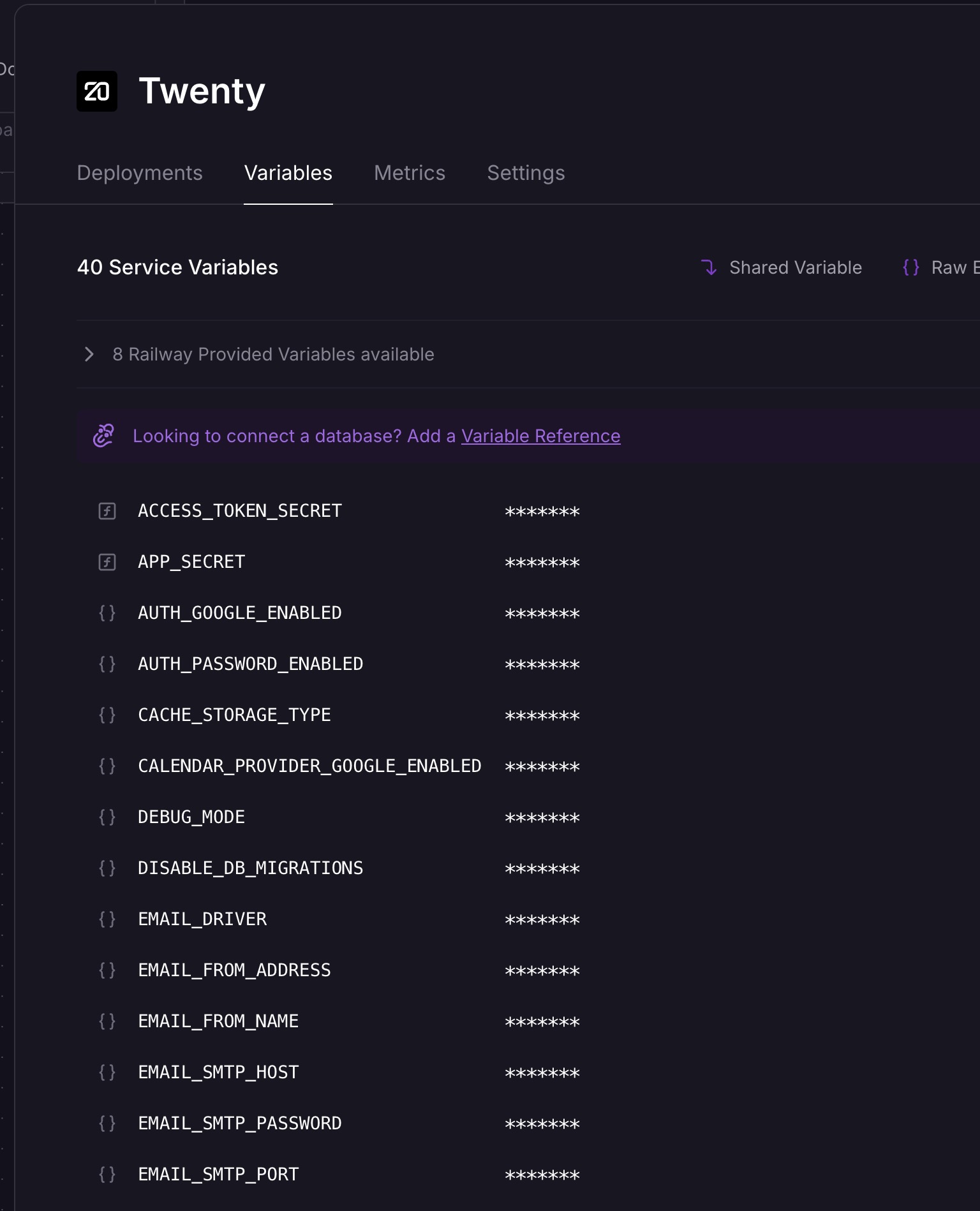Select the EMAIL_SMTP_HOST variable name
The height and width of the screenshot is (1211, 980).
coord(218,1073)
